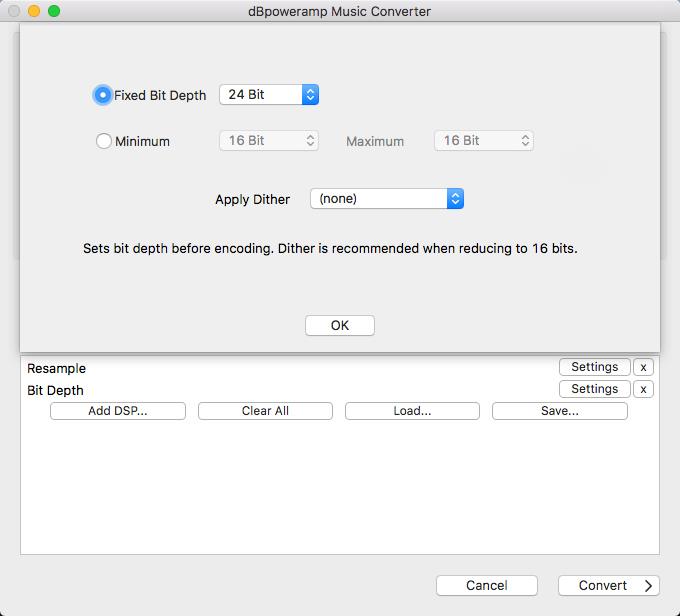Open Settings for the Bit Depth DSP
680x616 pixels.
point(595,389)
